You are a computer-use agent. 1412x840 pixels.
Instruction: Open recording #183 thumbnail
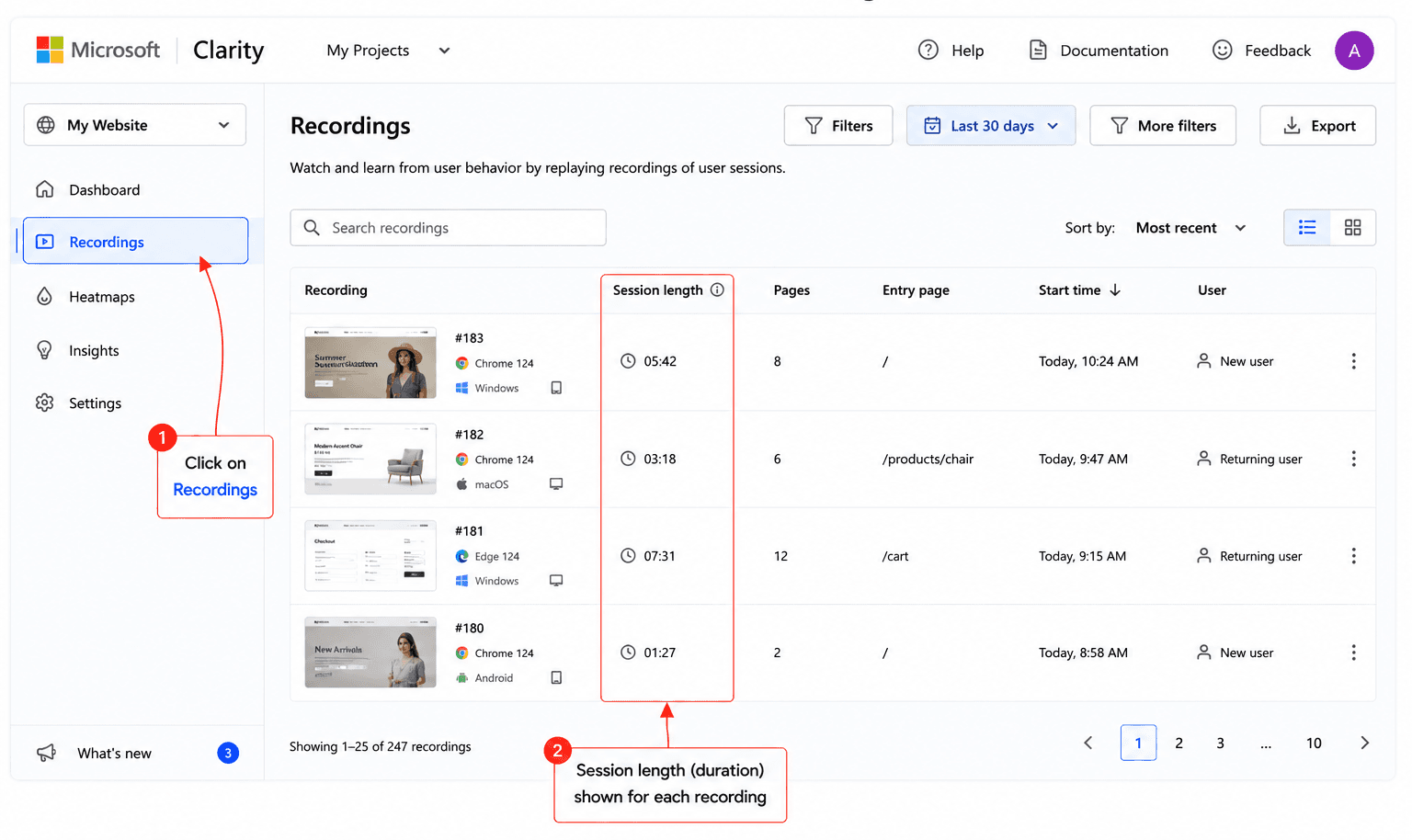coord(370,362)
